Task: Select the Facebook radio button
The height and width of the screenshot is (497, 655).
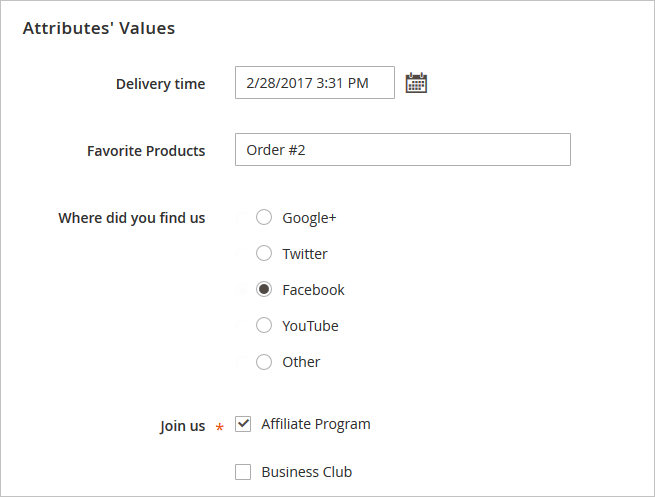Action: click(x=264, y=289)
